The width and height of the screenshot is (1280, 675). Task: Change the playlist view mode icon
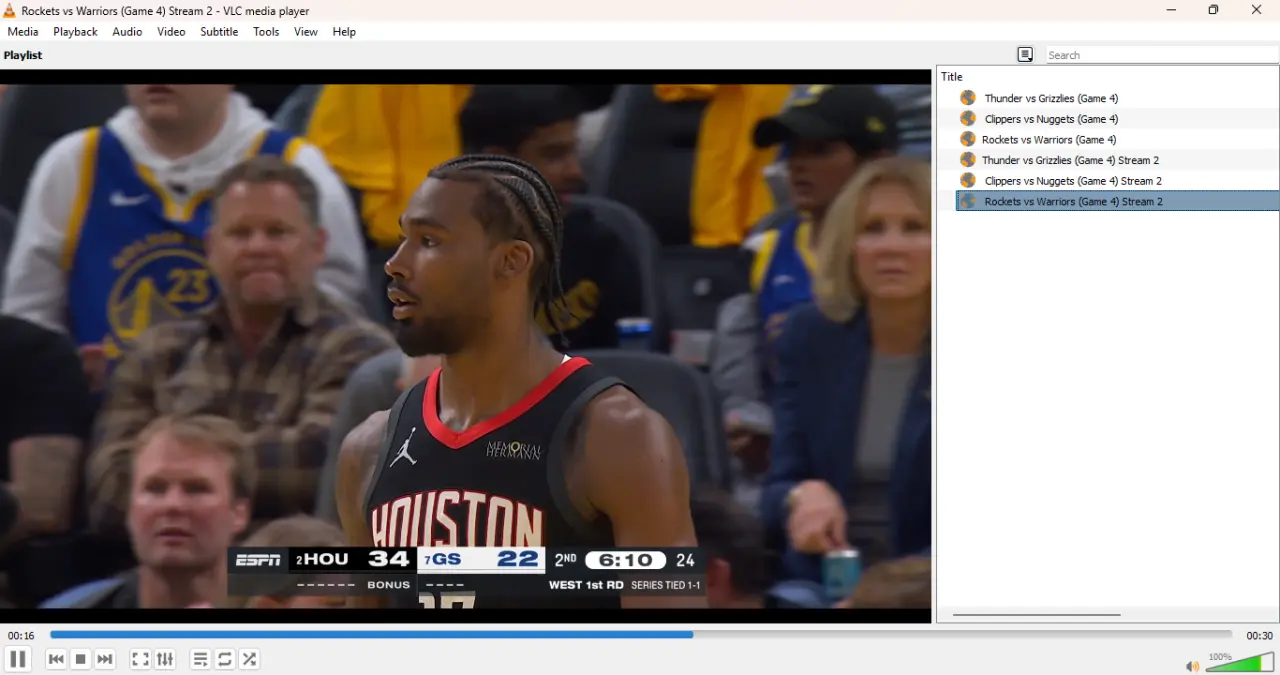[1025, 55]
